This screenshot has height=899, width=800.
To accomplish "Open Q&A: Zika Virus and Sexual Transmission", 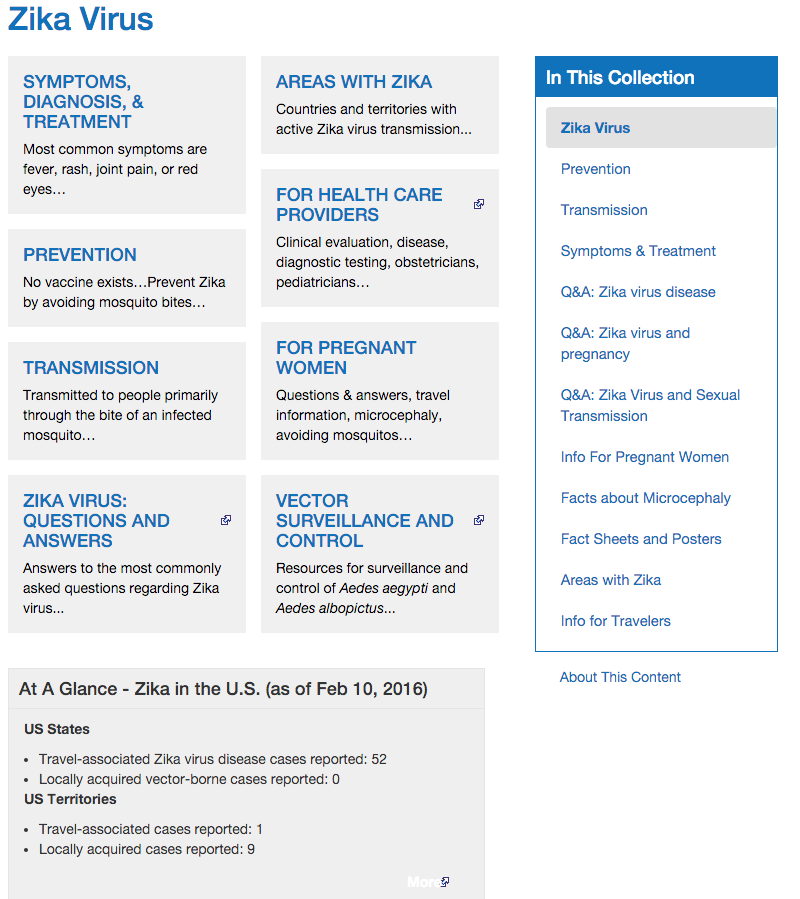I will 650,405.
